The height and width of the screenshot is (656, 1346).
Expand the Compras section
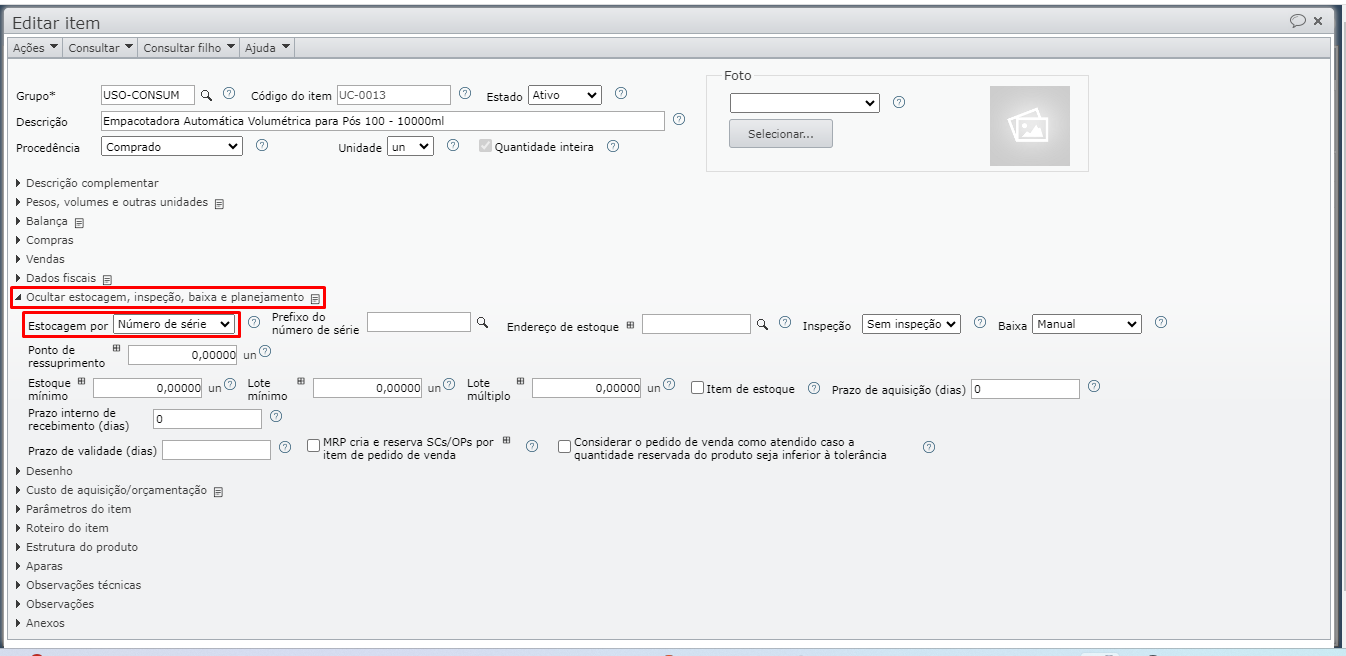click(x=44, y=240)
